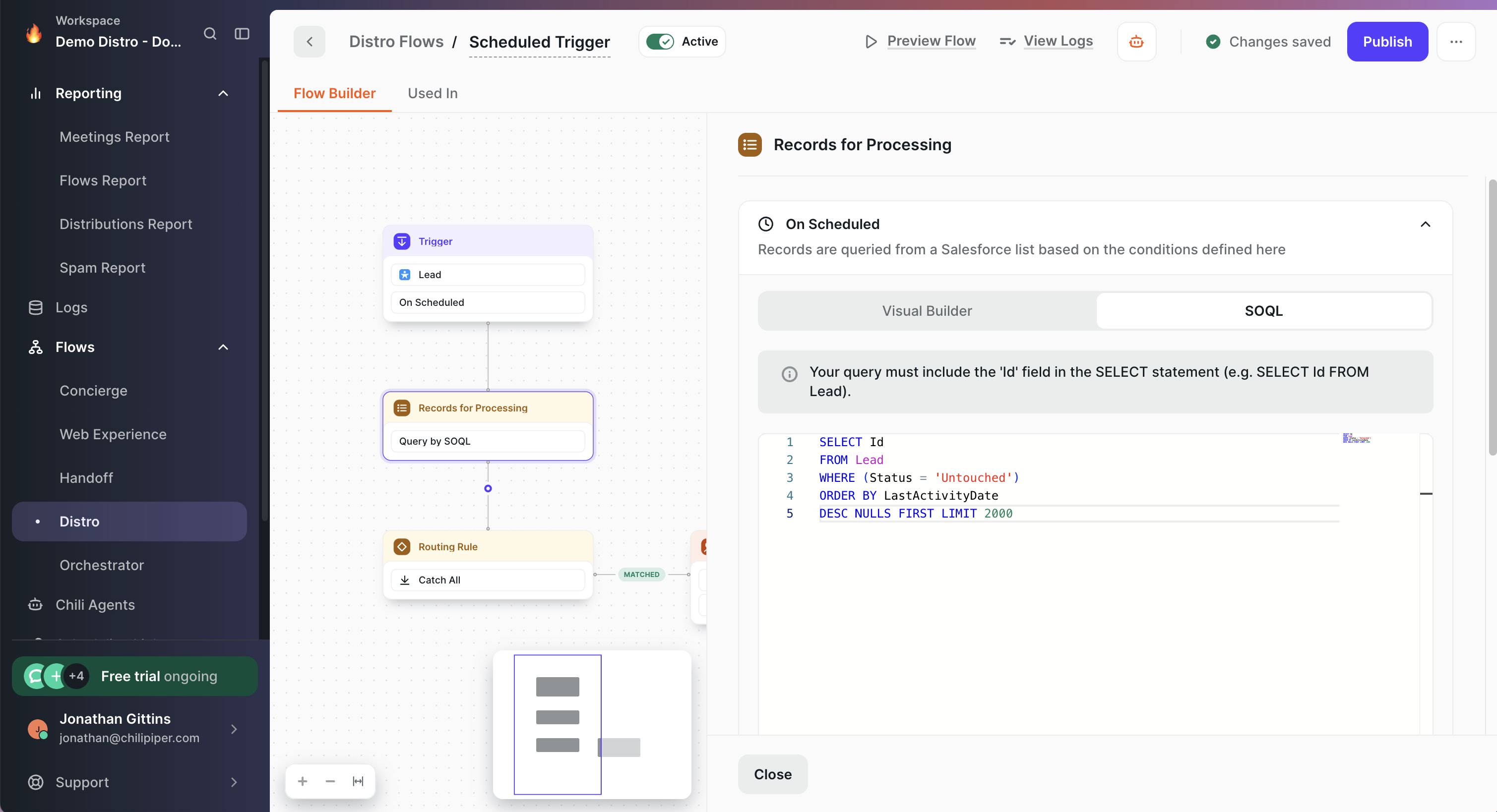Open the sidebar search icon
The width and height of the screenshot is (1497, 812).
tap(210, 34)
